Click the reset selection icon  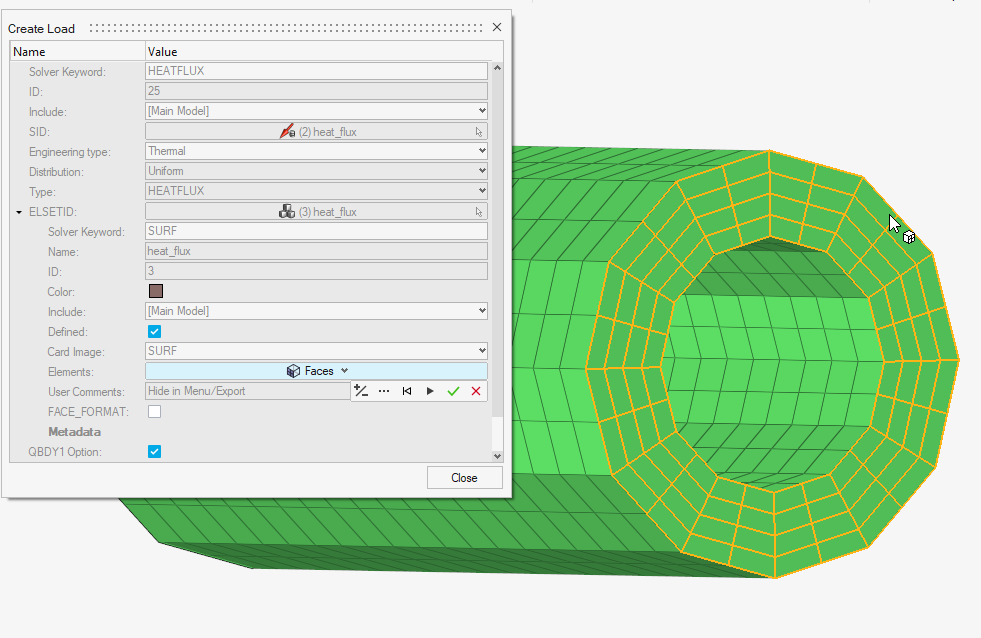click(407, 391)
